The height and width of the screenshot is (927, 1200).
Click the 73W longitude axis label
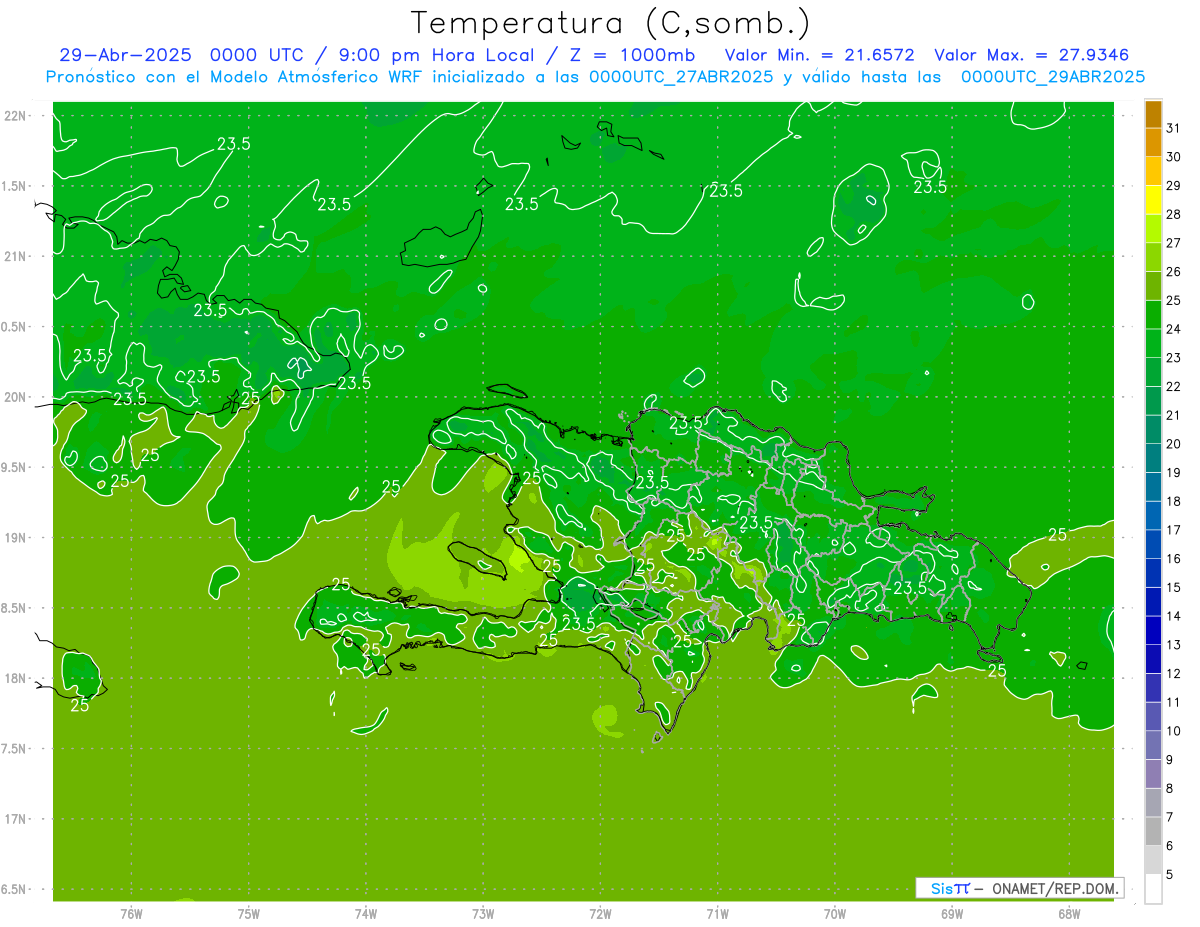tap(483, 913)
